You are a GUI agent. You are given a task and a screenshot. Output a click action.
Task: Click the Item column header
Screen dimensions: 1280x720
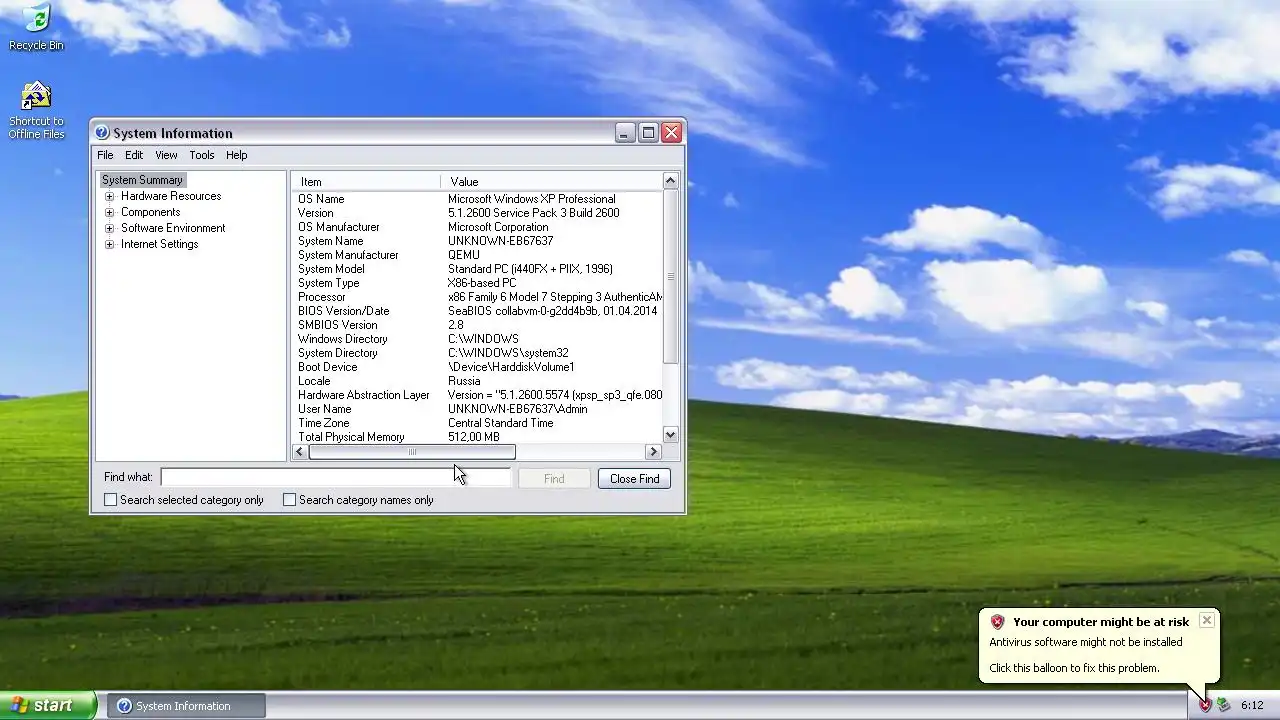tap(366, 182)
